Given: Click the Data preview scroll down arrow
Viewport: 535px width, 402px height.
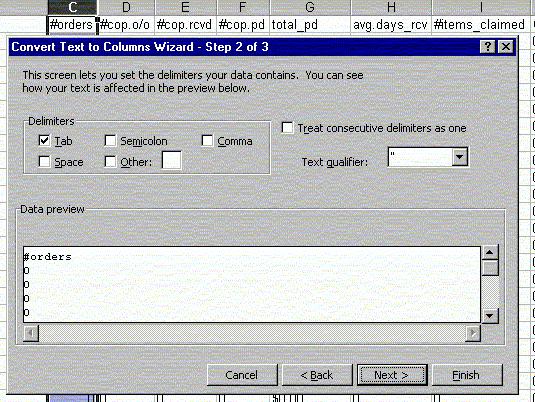Looking at the screenshot, I should point(490,316).
